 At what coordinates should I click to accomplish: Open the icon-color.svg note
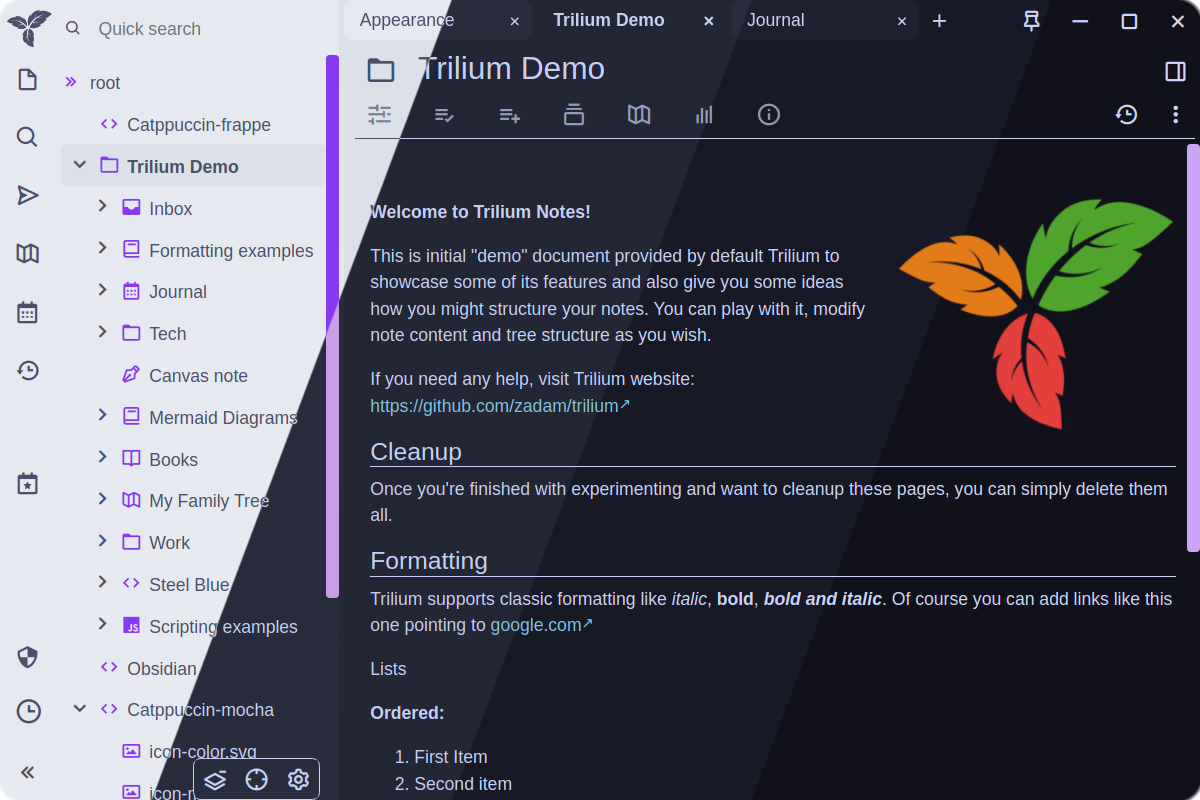[203, 752]
